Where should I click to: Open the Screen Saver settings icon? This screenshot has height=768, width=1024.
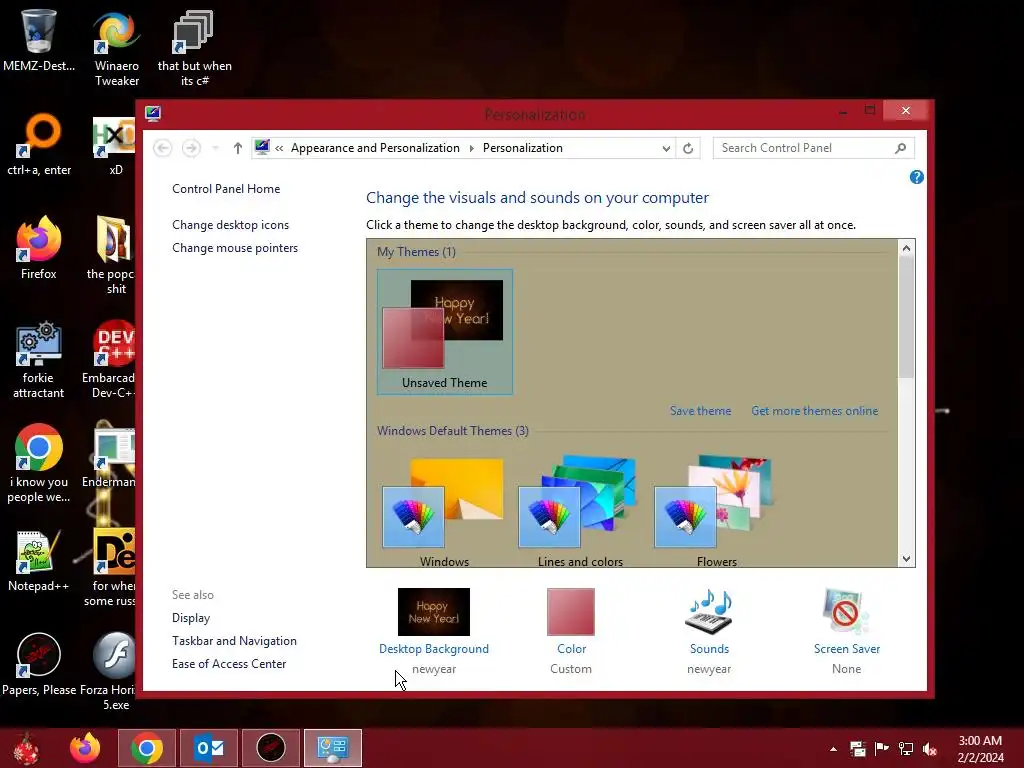coord(846,612)
